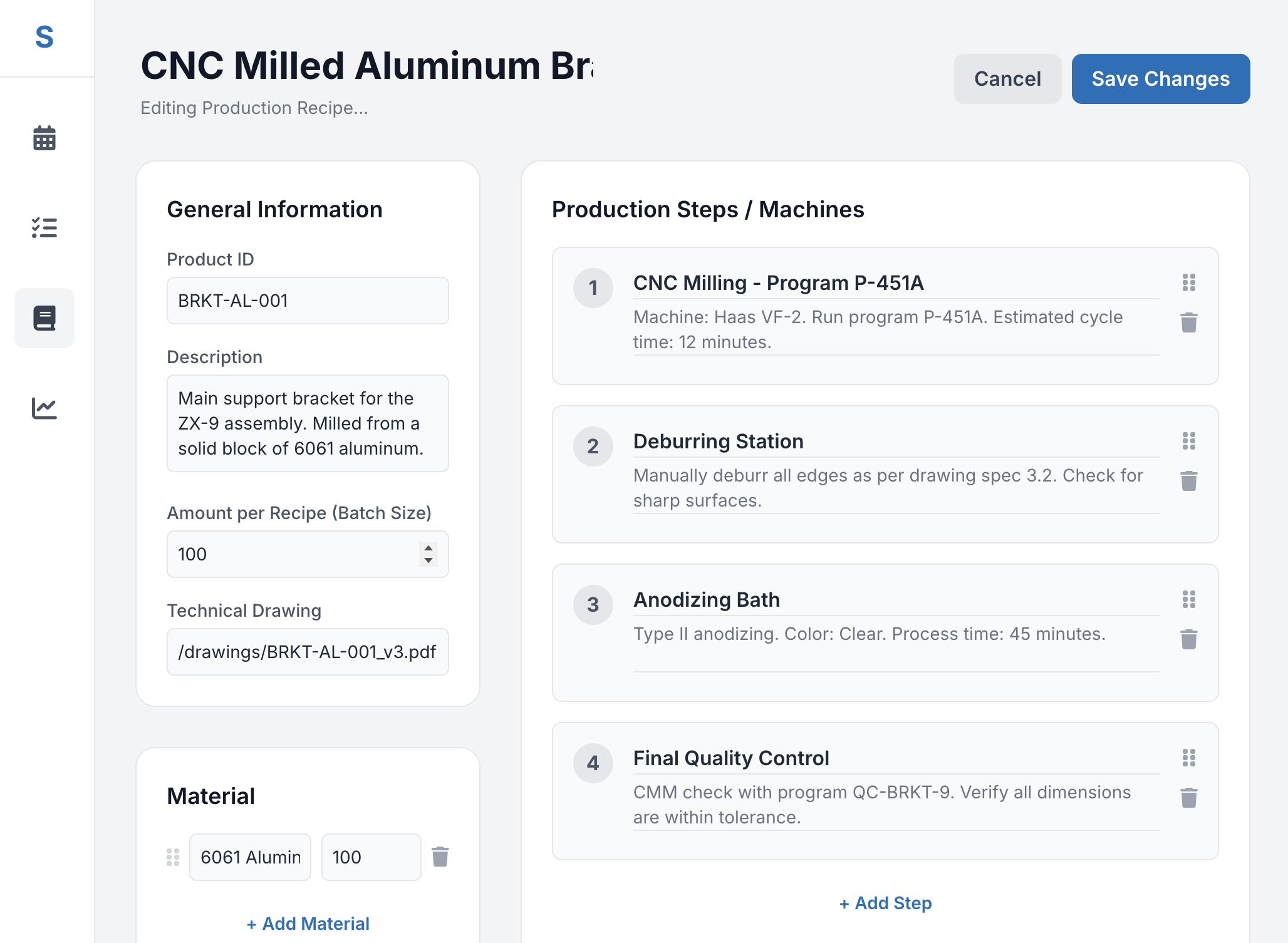Click the Technical Drawing path field
This screenshot has height=943, width=1288.
308,652
